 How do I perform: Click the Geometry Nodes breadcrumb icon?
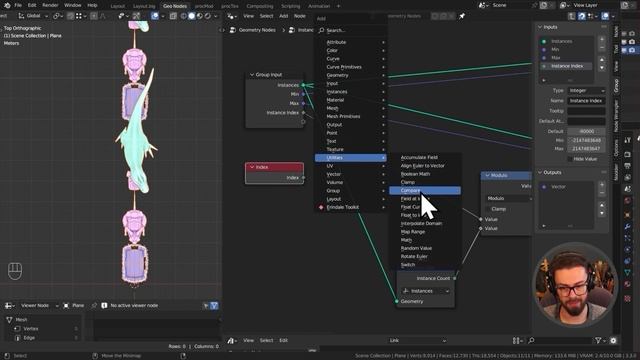click(233, 30)
